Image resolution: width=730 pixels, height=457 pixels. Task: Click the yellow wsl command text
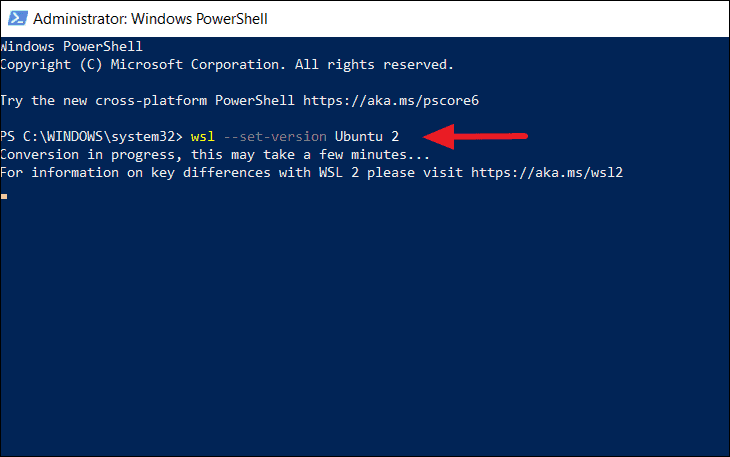[x=203, y=137]
